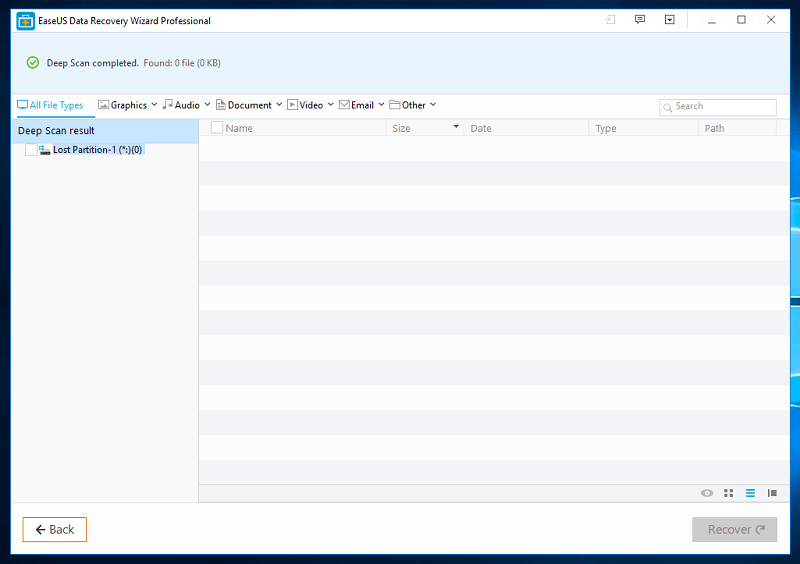This screenshot has width=800, height=564.
Task: Click into the Search field
Action: (x=718, y=107)
